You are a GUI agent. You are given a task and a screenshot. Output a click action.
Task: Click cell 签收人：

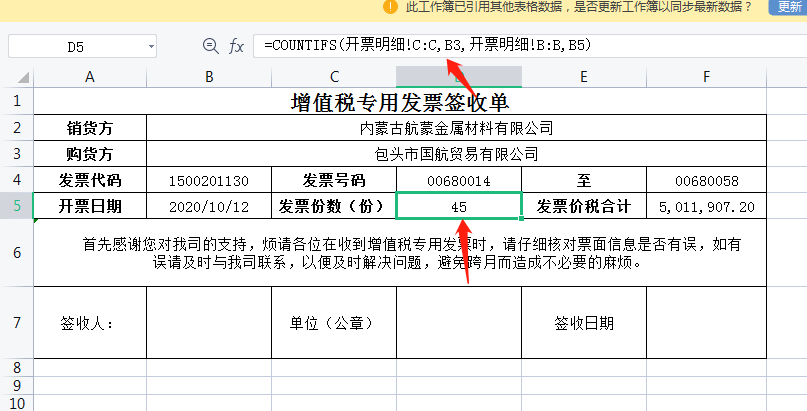(90, 323)
